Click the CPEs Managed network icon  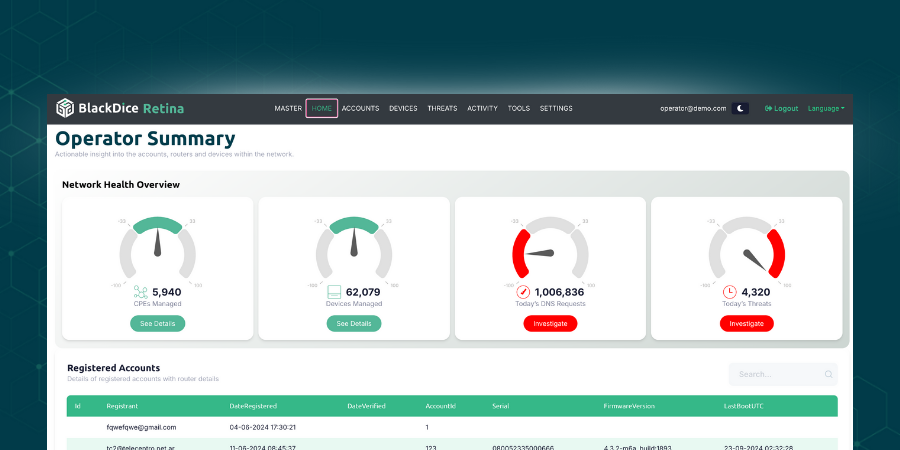(x=140, y=292)
